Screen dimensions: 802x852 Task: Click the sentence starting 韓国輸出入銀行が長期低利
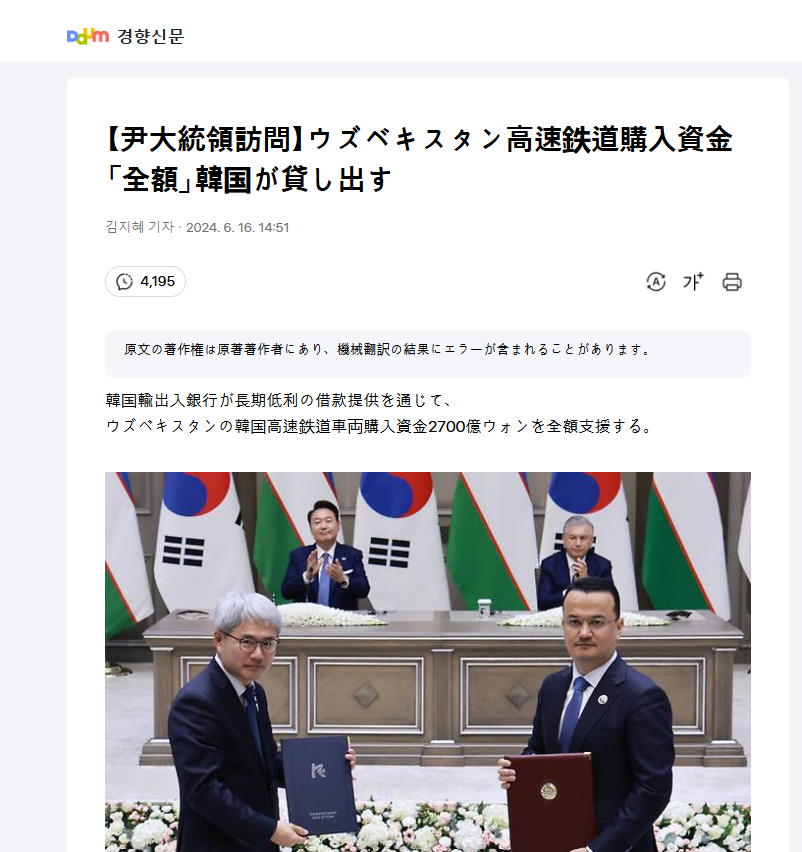(279, 400)
